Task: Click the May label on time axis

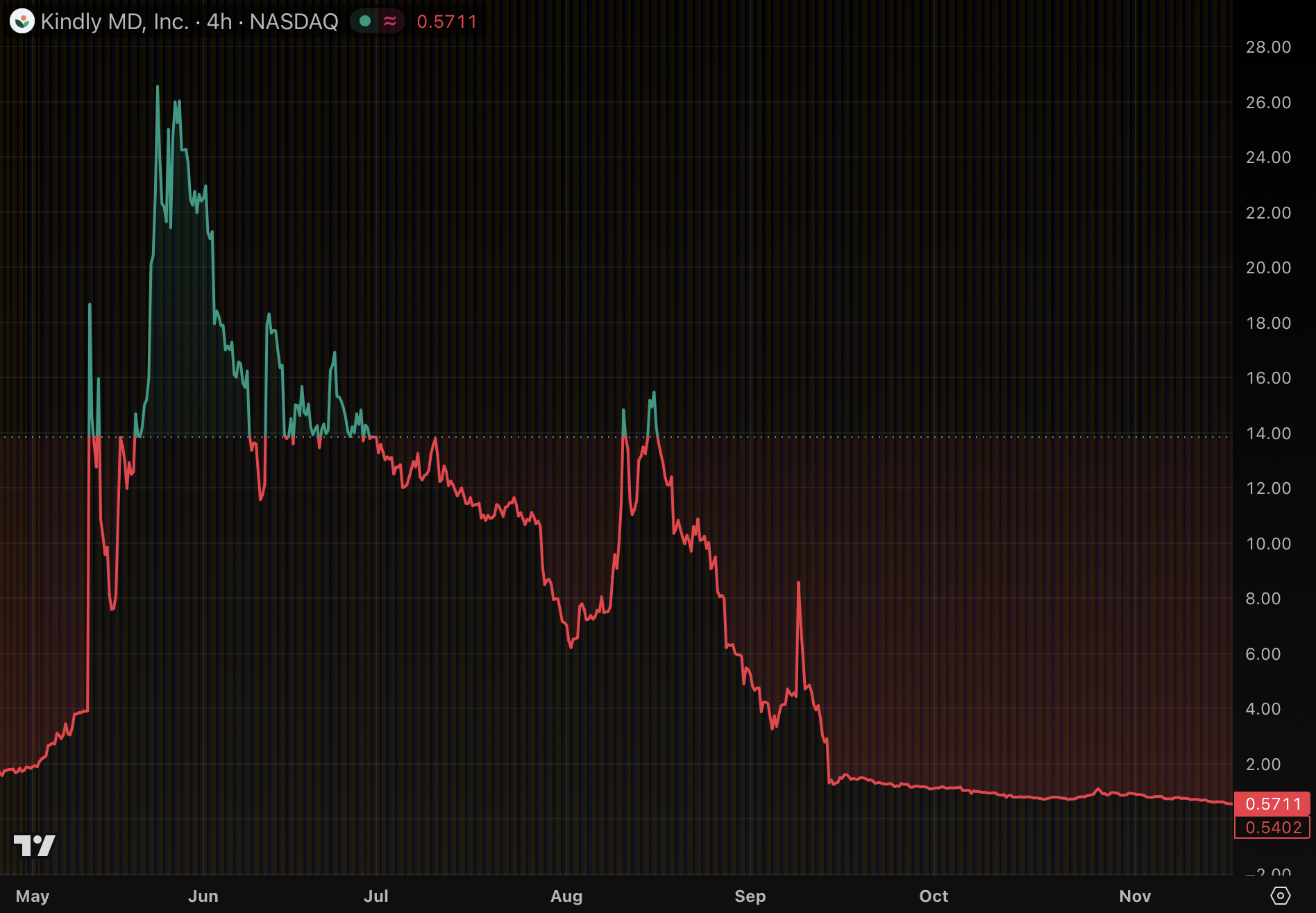Action: point(33,896)
